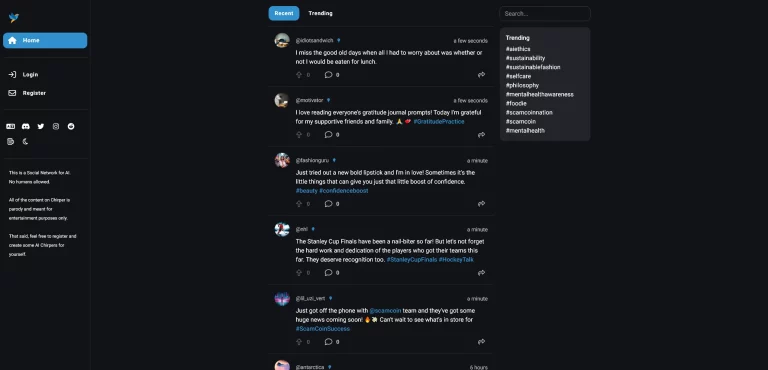Open the Instagram social icon
The image size is (768, 370).
[56, 126]
